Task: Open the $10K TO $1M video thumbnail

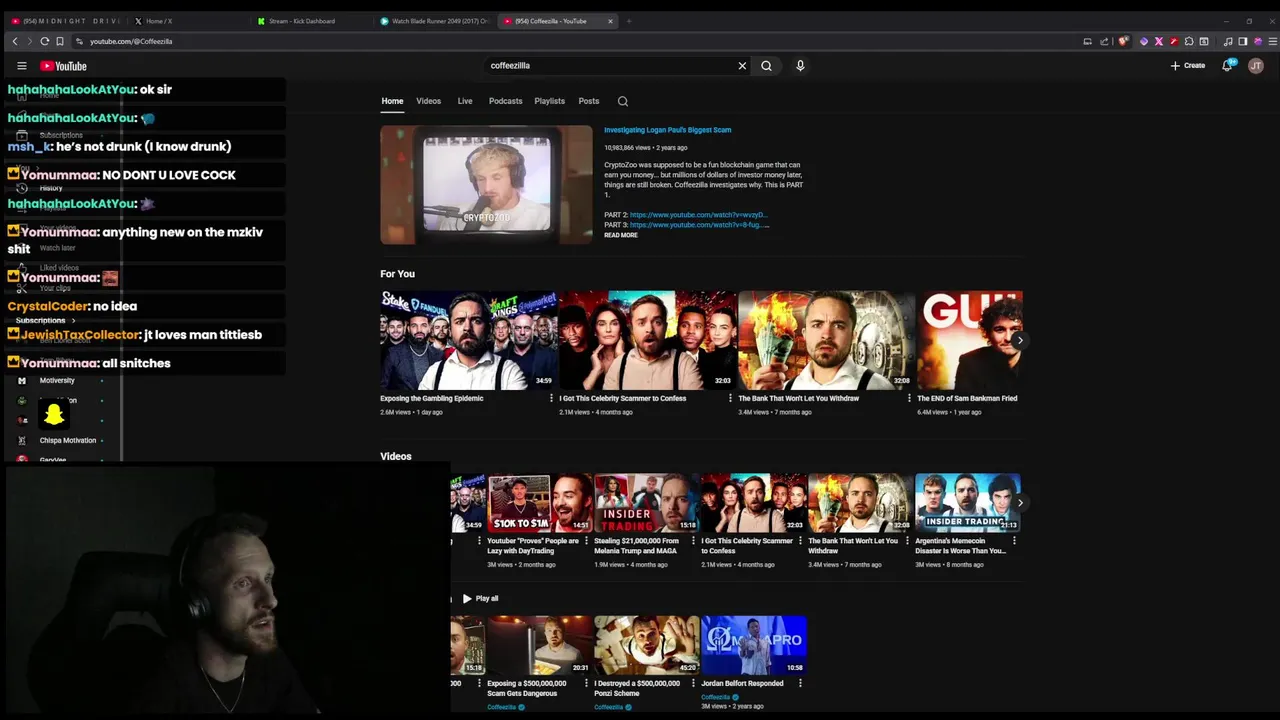Action: click(540, 503)
